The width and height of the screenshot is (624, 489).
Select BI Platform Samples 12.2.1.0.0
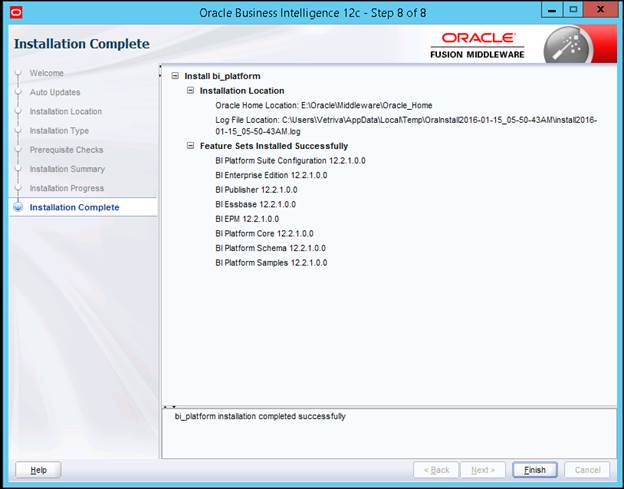[271, 263]
